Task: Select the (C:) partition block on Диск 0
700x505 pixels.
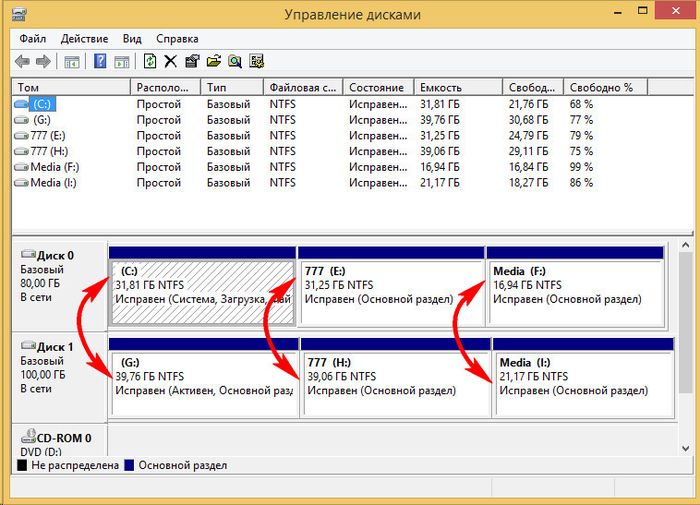Action: coord(202,286)
